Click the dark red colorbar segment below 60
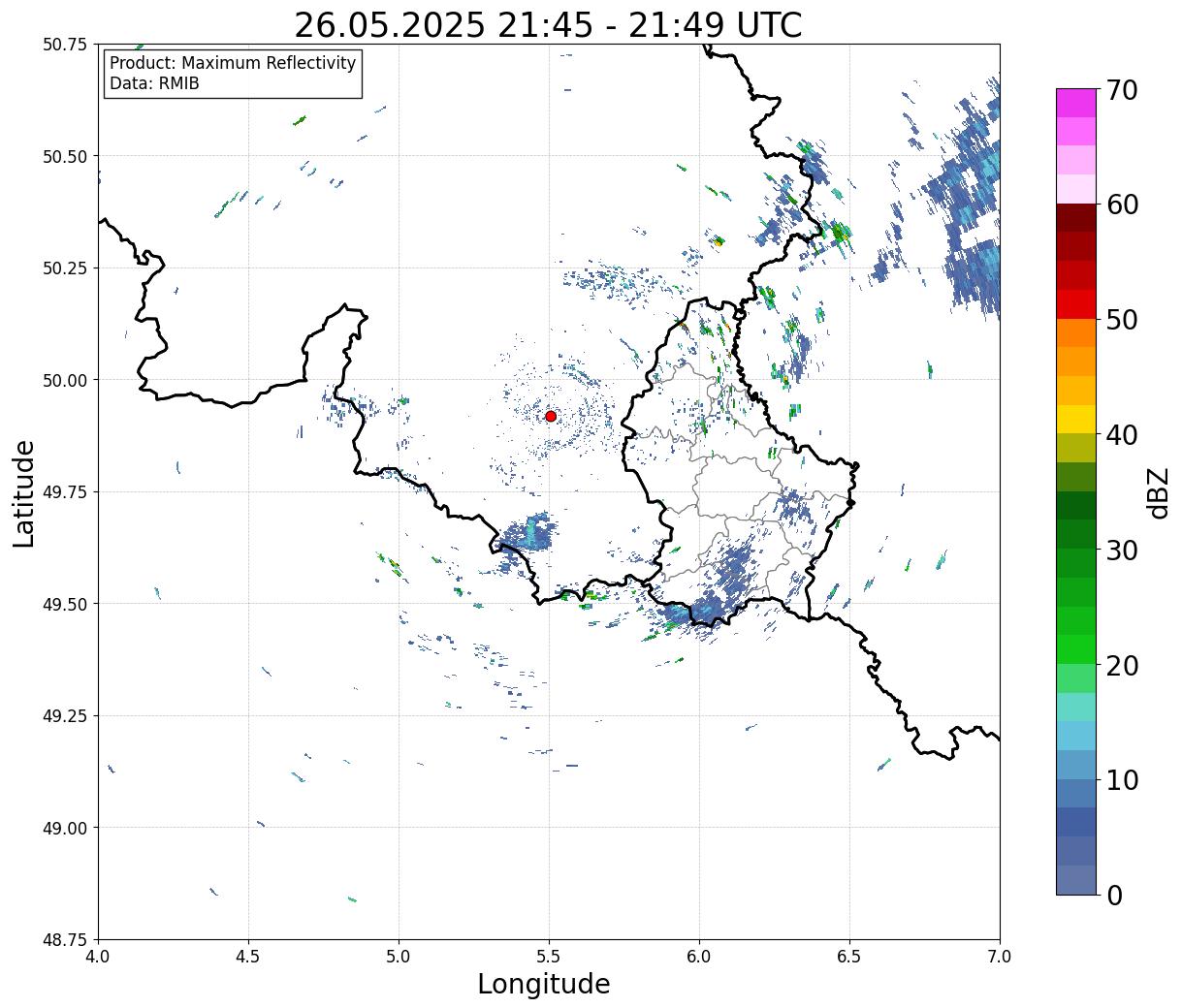The width and height of the screenshot is (1182, 1008). (1076, 218)
